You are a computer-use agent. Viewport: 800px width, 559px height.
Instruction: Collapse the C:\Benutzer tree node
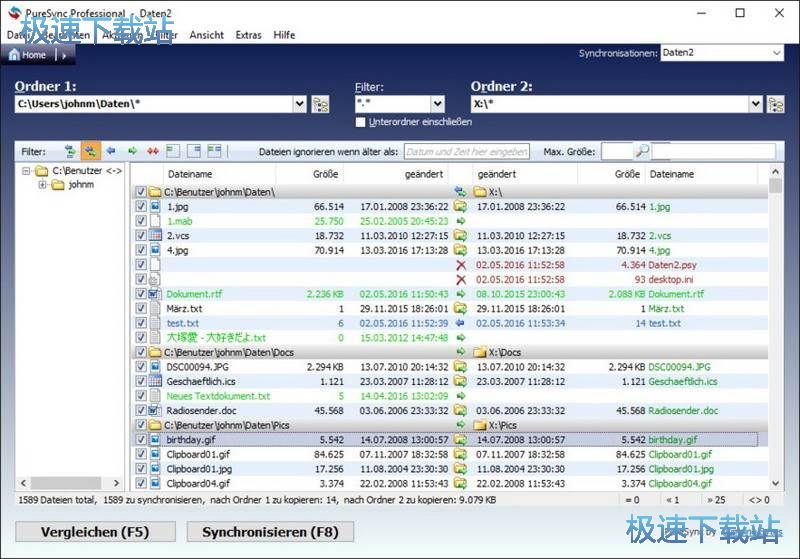(26, 171)
